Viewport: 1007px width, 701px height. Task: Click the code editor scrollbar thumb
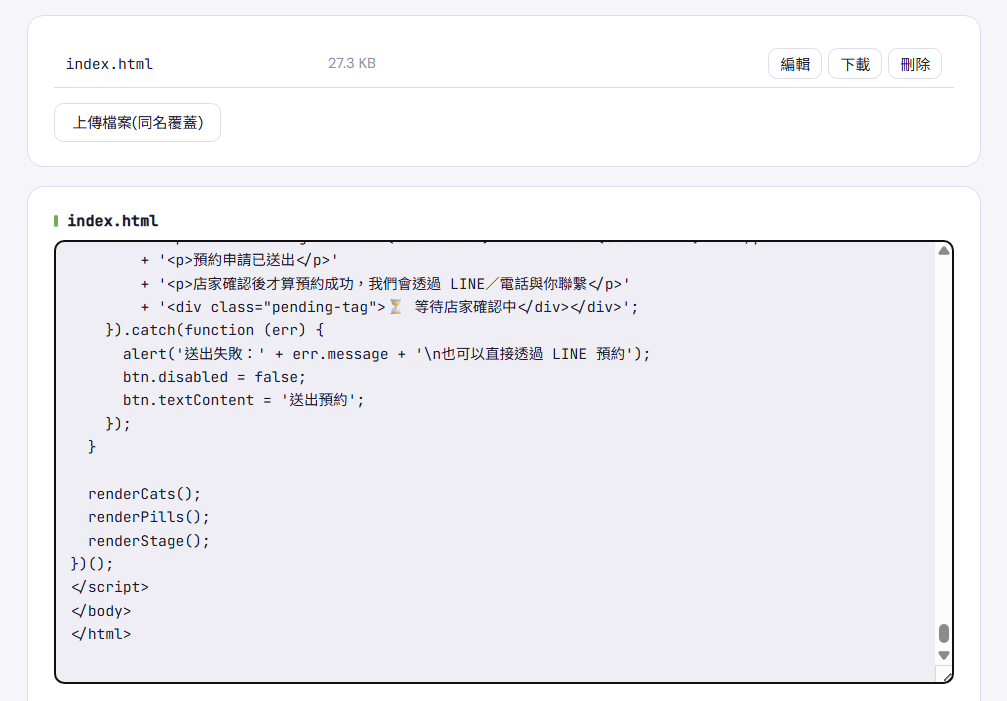click(x=943, y=633)
